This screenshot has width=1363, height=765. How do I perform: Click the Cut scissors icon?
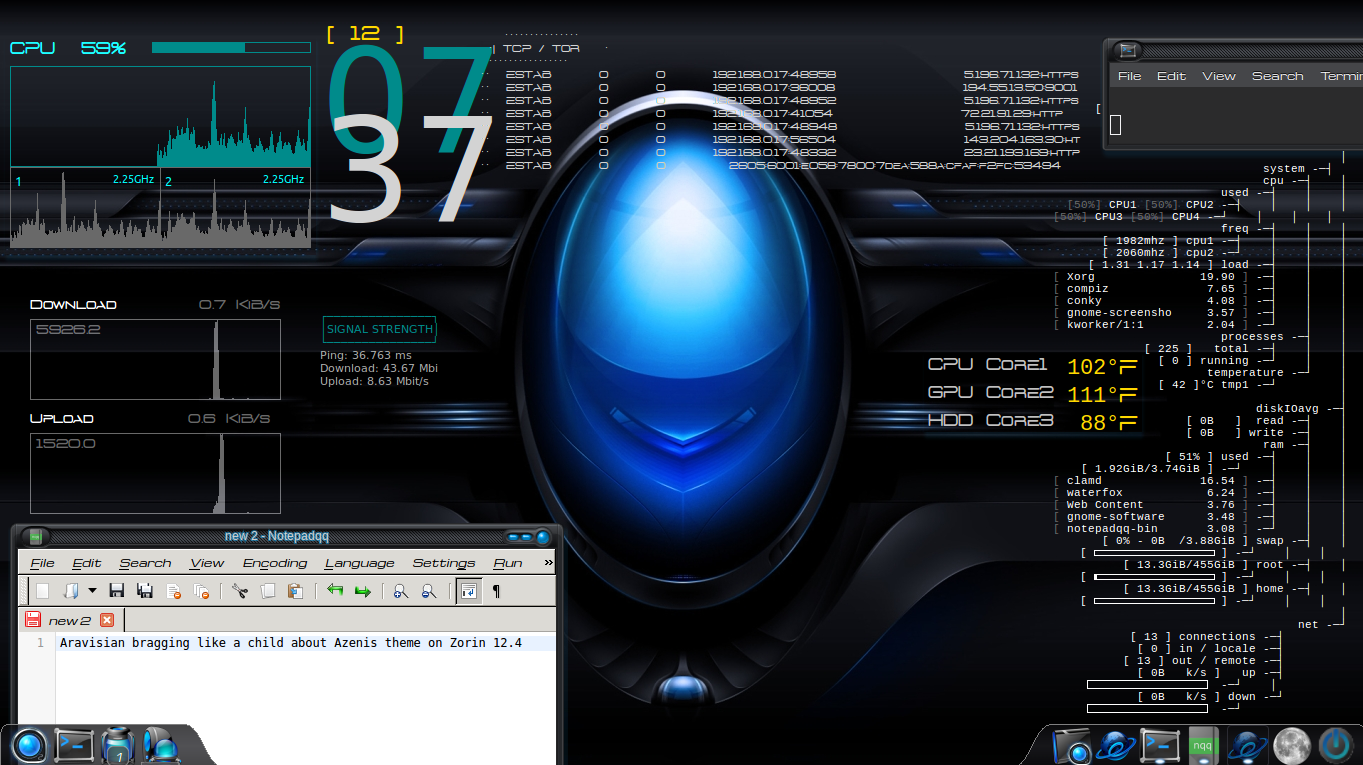[x=239, y=591]
